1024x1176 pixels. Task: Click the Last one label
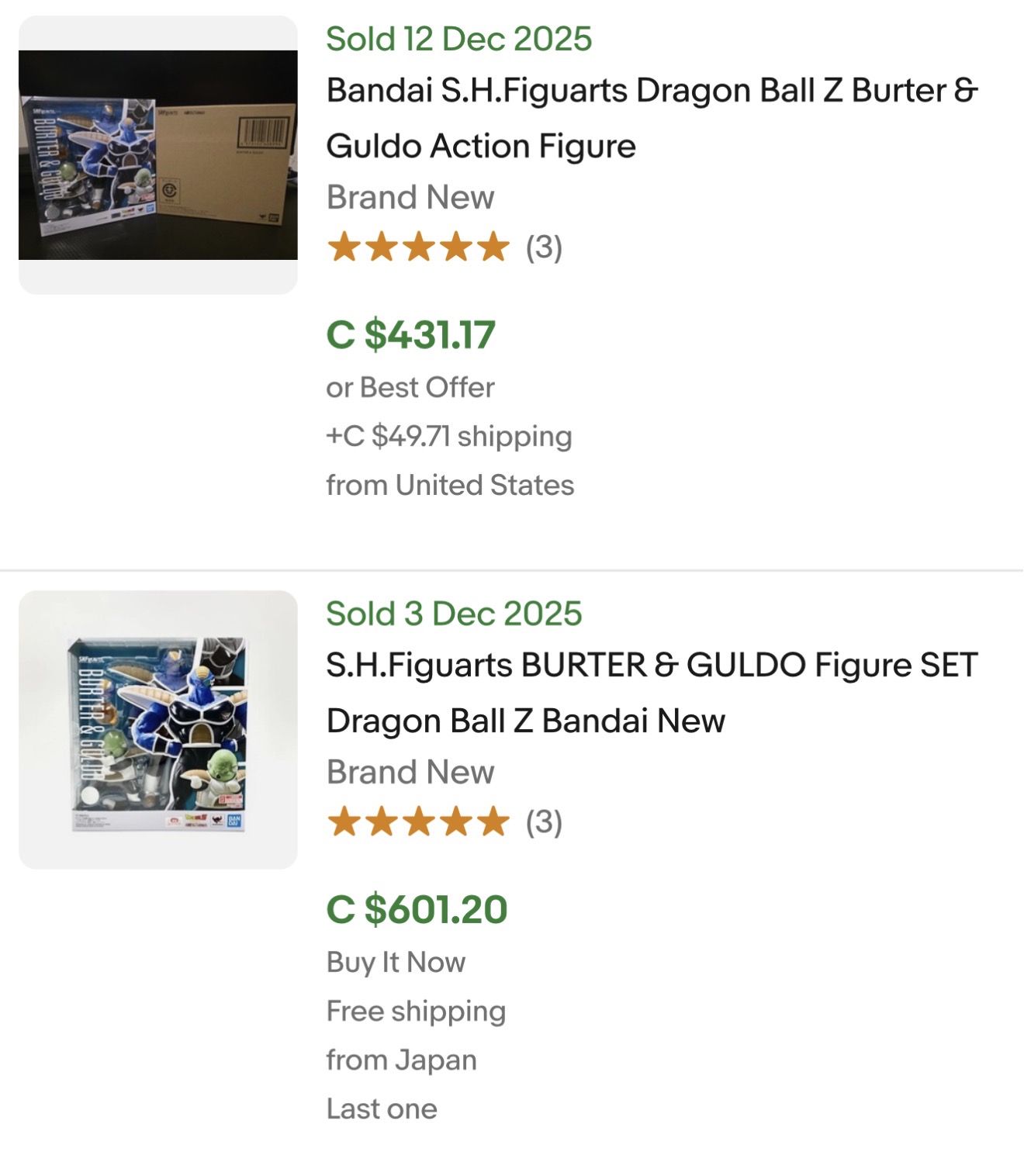(382, 1109)
